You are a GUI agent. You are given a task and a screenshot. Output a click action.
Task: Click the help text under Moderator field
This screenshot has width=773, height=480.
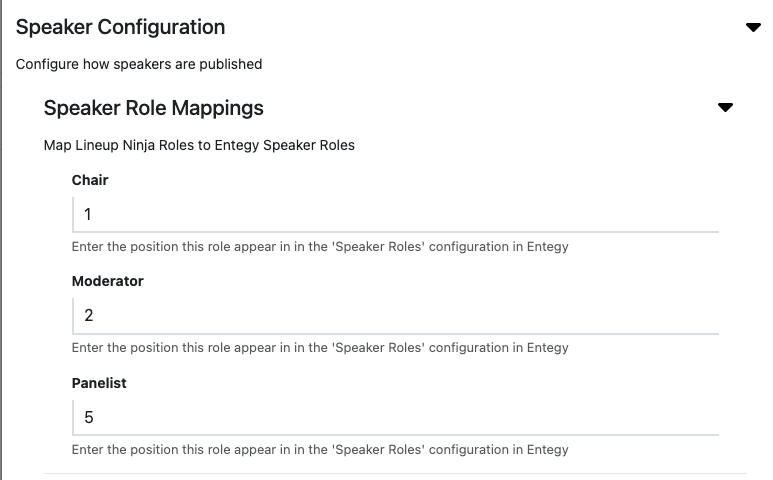tap(320, 348)
